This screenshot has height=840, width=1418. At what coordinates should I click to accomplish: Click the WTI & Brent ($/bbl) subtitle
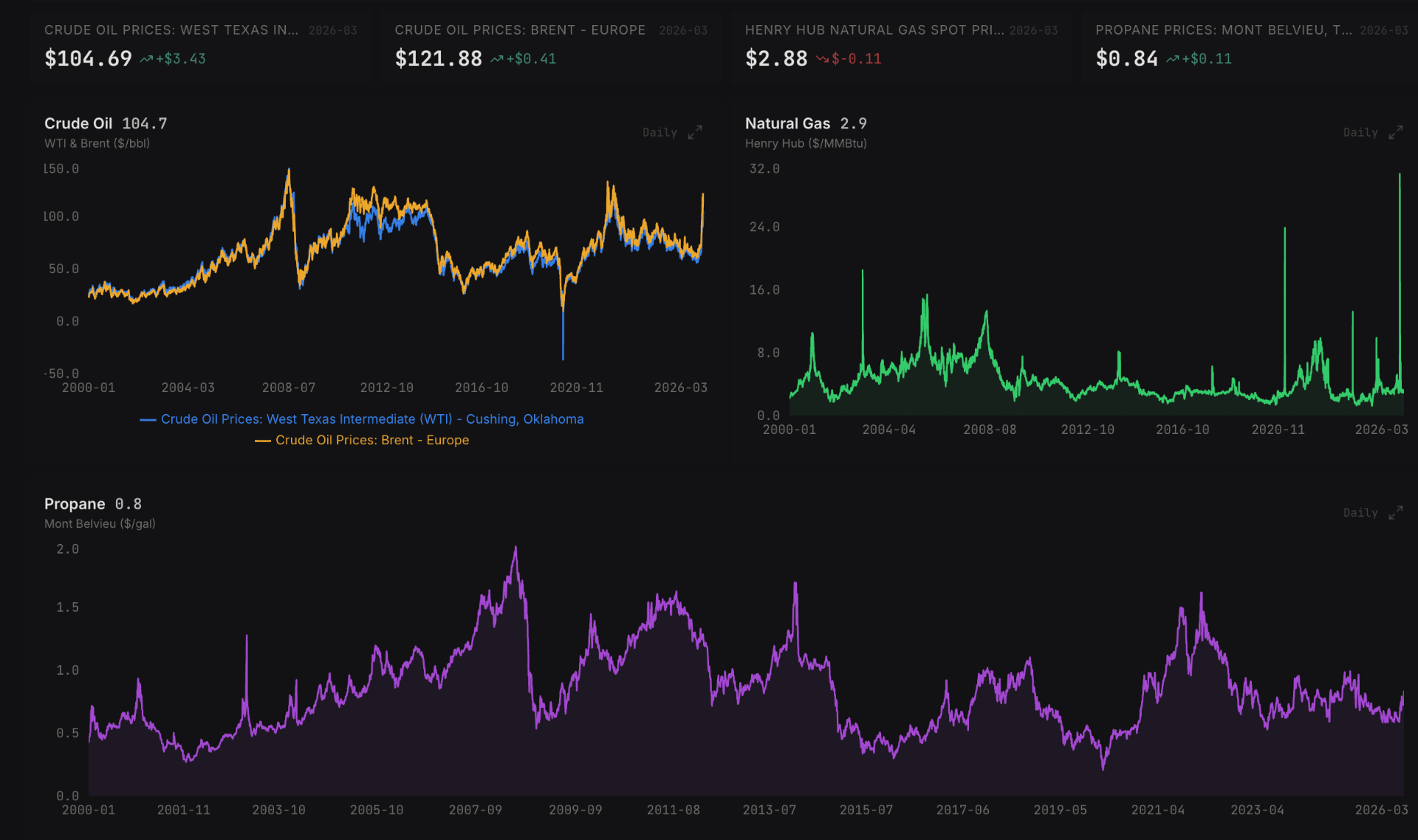(97, 143)
